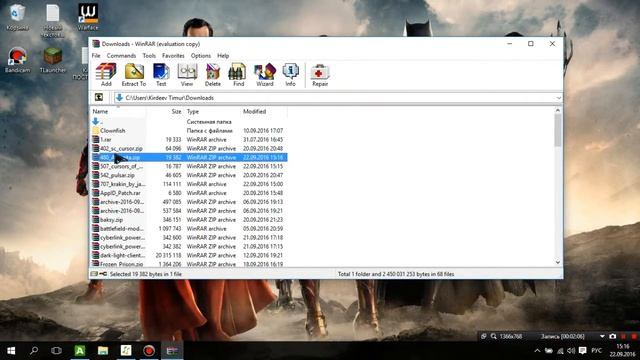Expand the address path dropdown
The image size is (640, 360).
tap(558, 98)
